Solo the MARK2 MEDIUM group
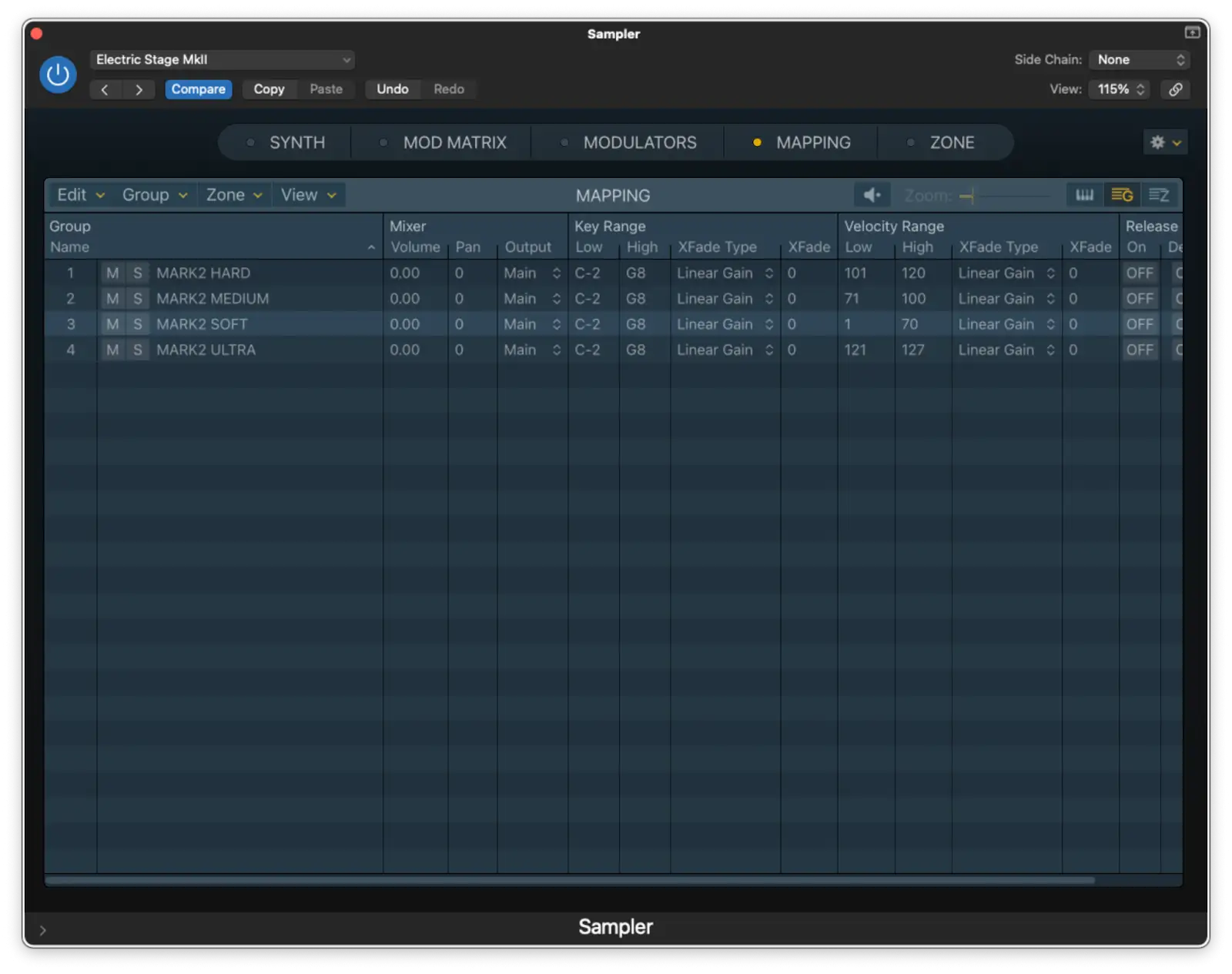 point(137,299)
